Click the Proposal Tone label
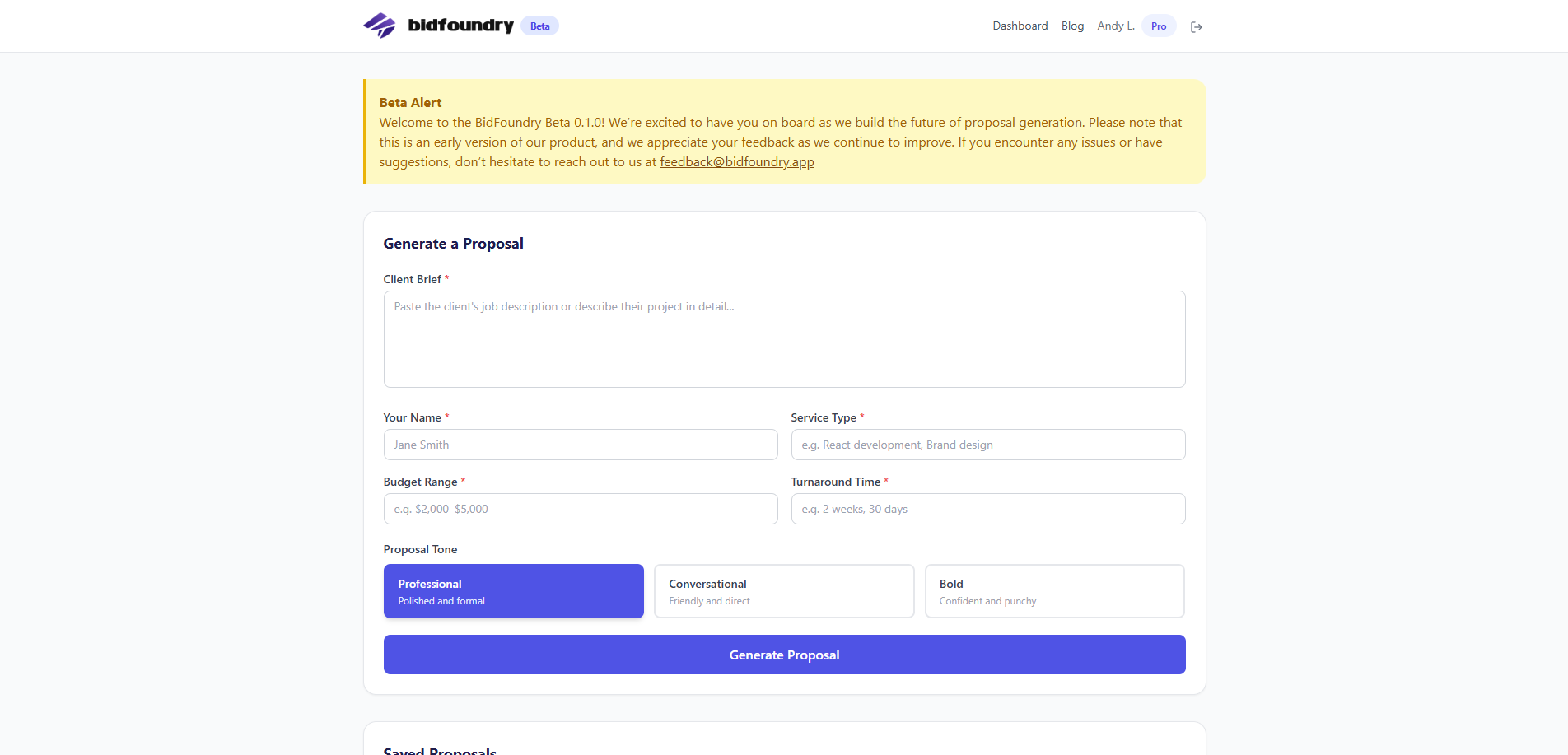1568x755 pixels. coord(420,549)
